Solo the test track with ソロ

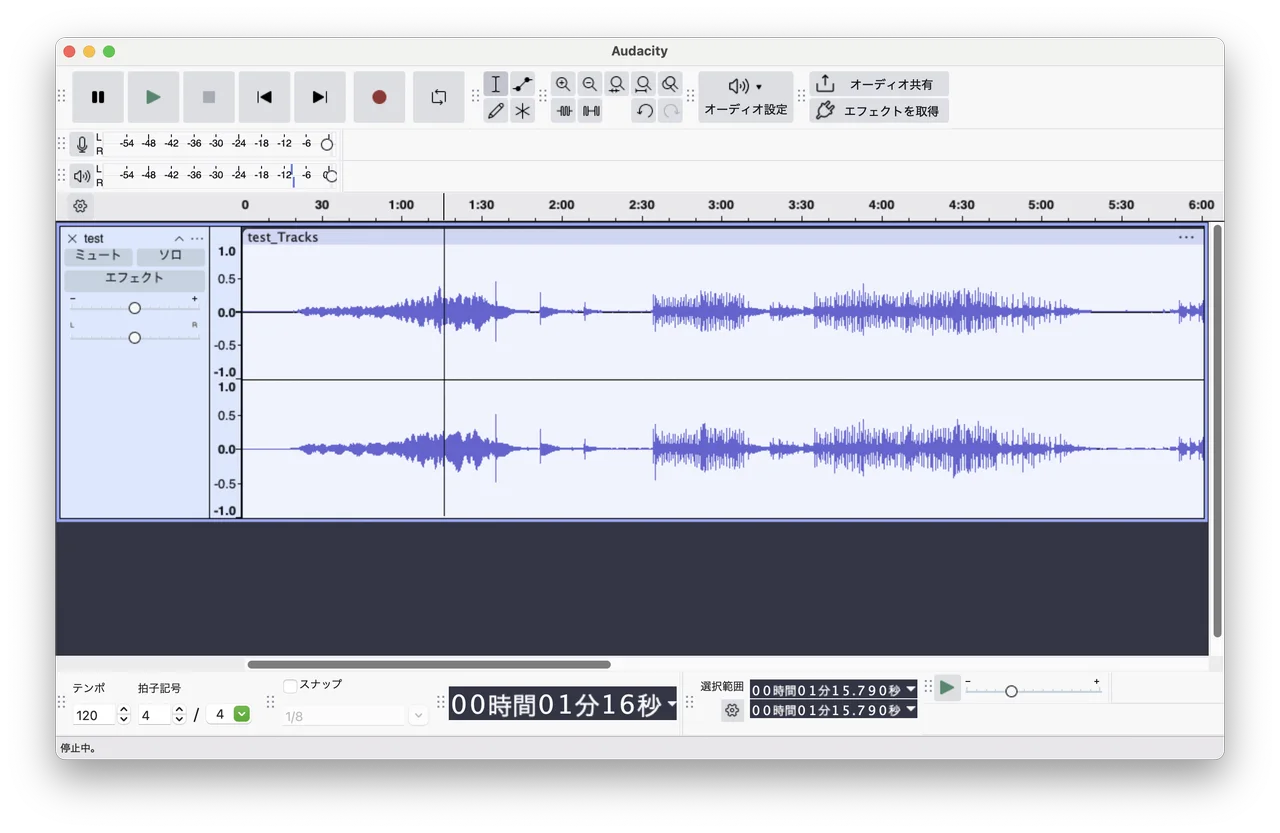[x=170, y=256]
